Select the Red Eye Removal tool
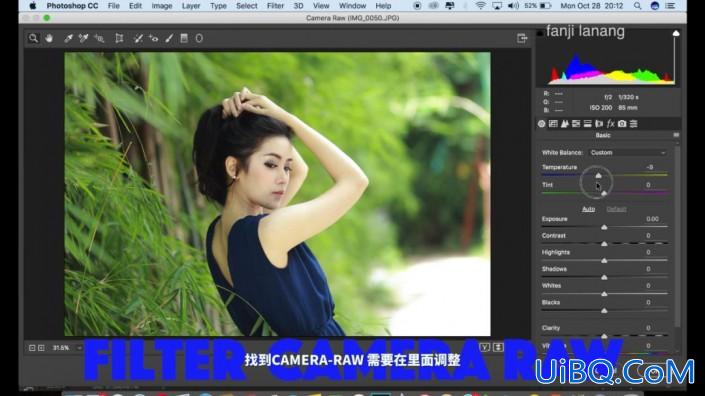Image resolution: width=705 pixels, height=396 pixels. coord(153,39)
